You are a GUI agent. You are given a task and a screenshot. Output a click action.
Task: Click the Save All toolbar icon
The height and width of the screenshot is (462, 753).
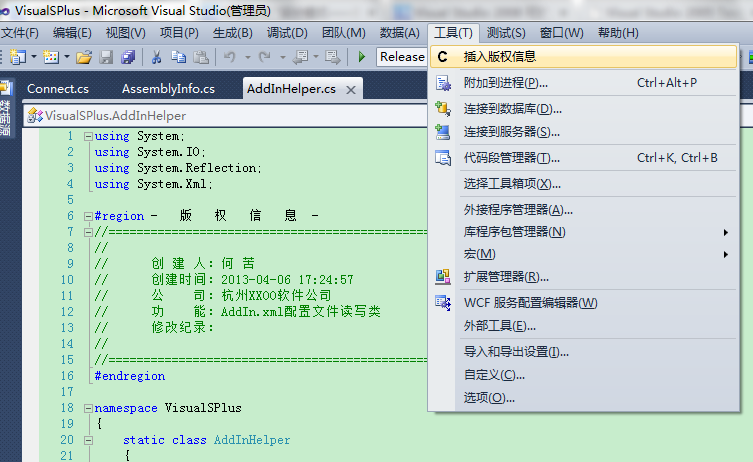pyautogui.click(x=128, y=58)
